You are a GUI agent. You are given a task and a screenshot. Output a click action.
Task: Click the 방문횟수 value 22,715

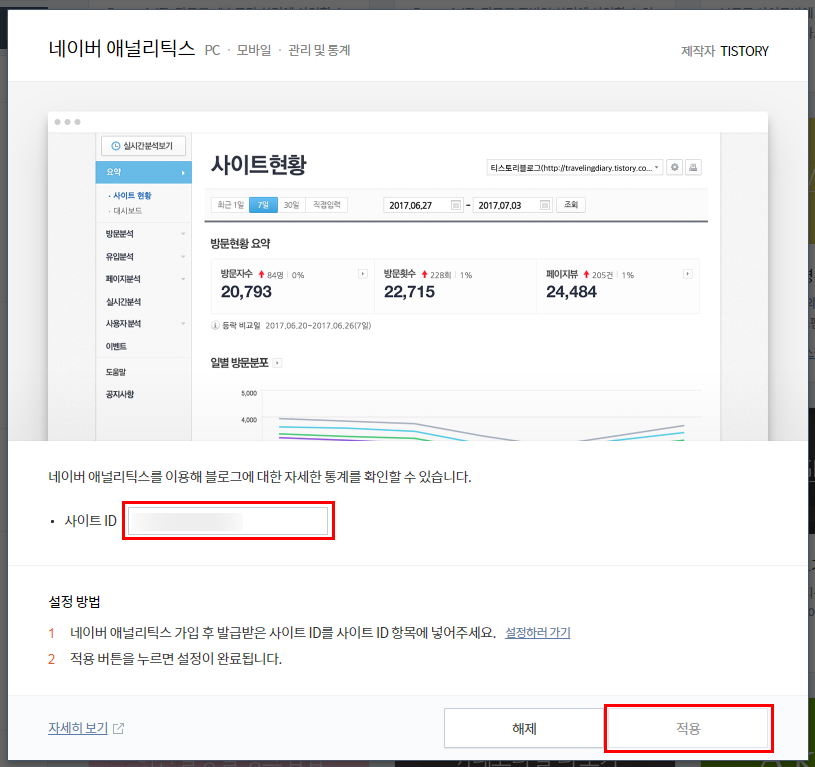pos(409,292)
